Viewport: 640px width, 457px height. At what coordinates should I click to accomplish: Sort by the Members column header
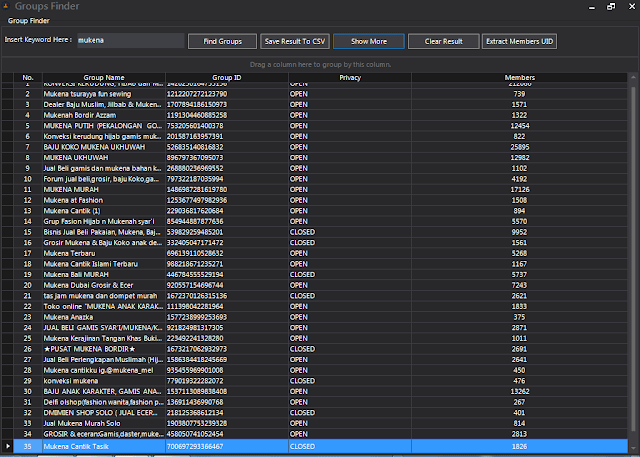coord(519,78)
